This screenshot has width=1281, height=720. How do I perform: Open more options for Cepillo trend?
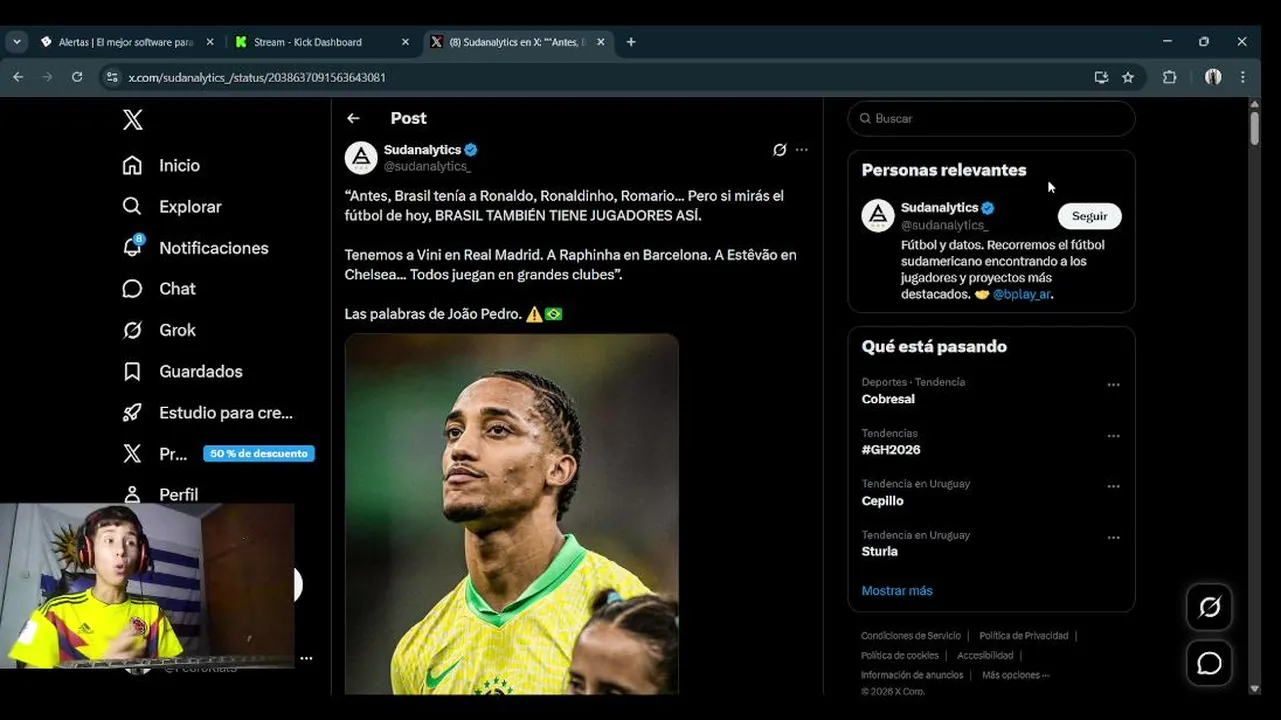tap(1113, 487)
